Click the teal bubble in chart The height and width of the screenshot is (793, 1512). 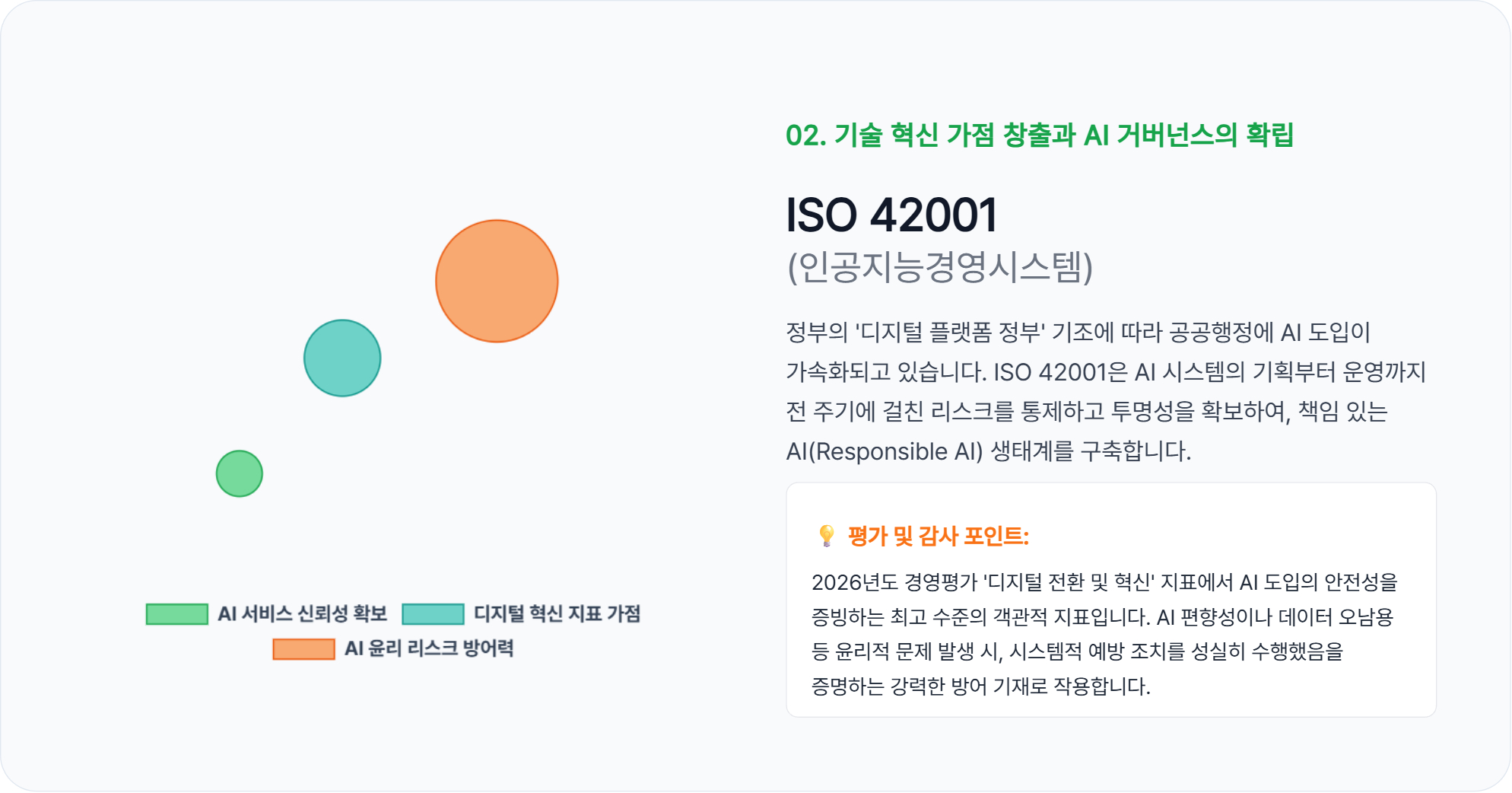(342, 358)
